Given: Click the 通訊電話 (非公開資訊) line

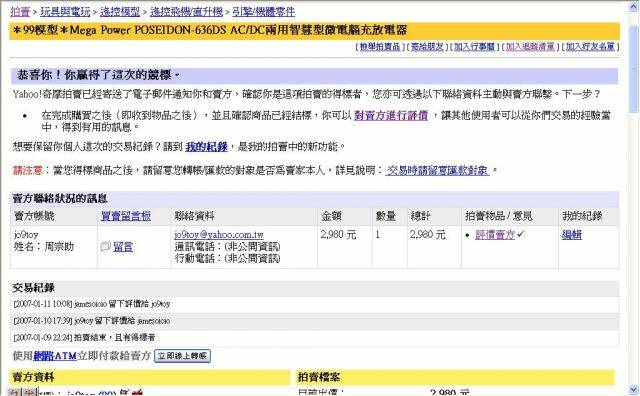Looking at the screenshot, I should point(227,247).
